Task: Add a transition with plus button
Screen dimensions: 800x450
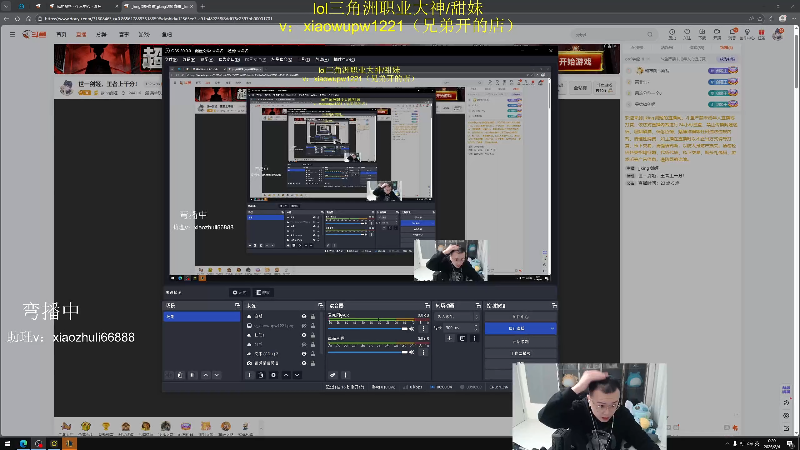Action: click(x=449, y=338)
